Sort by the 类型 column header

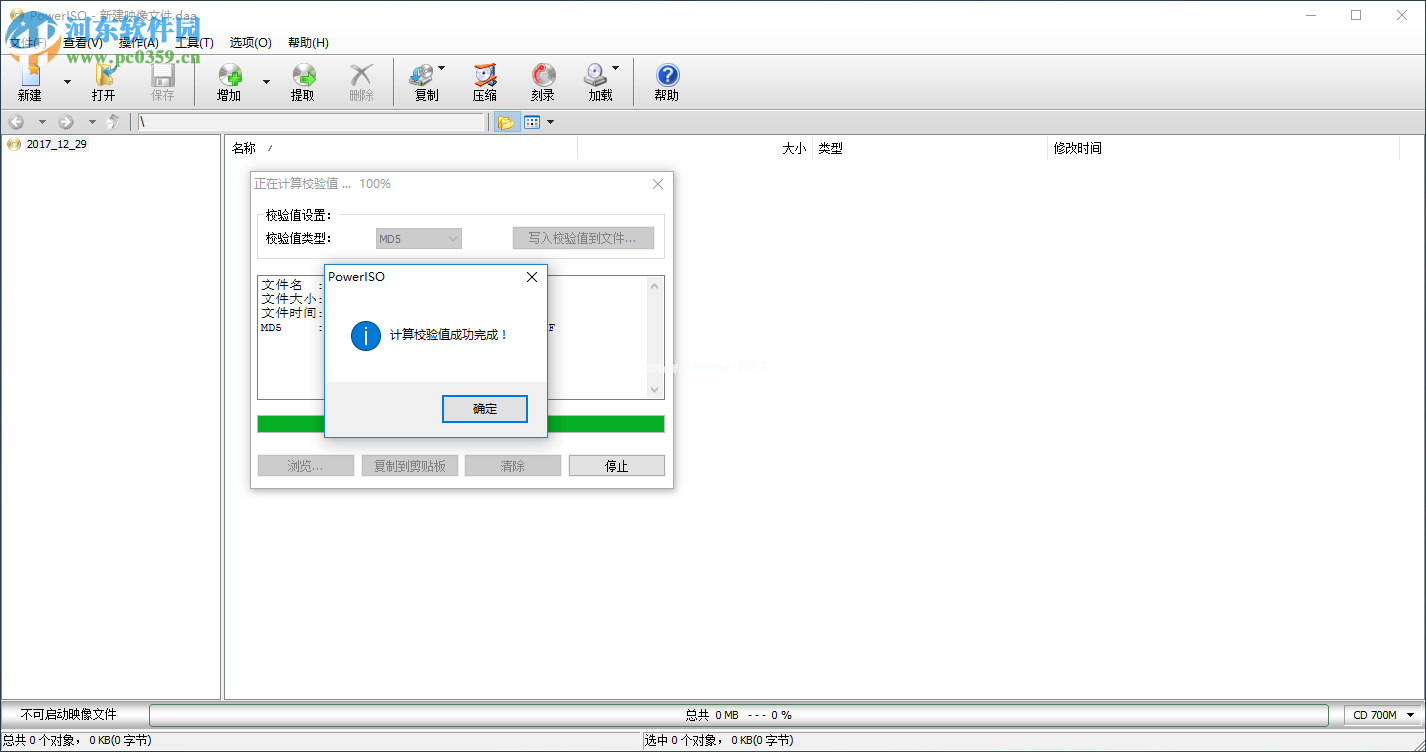pyautogui.click(x=930, y=148)
